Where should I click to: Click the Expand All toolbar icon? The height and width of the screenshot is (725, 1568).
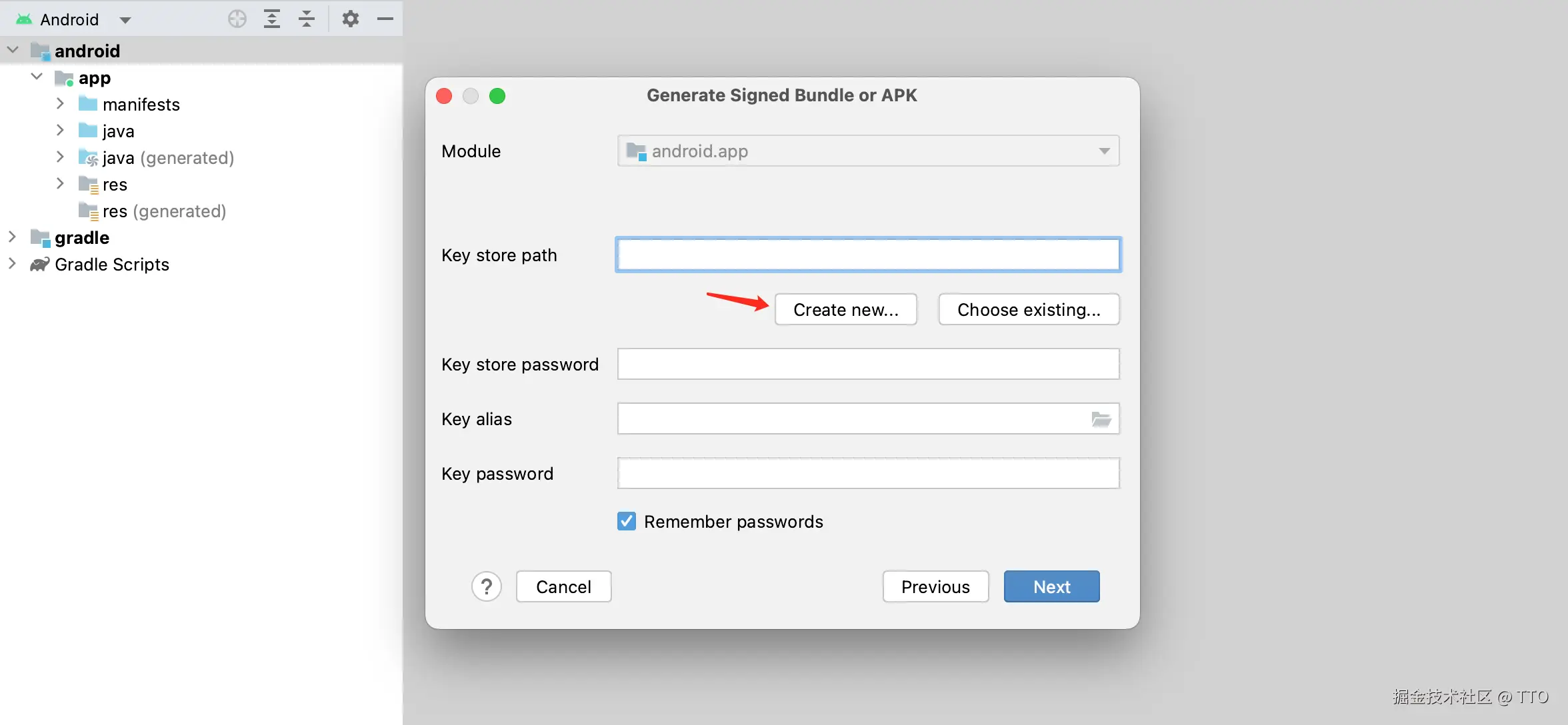[x=271, y=19]
